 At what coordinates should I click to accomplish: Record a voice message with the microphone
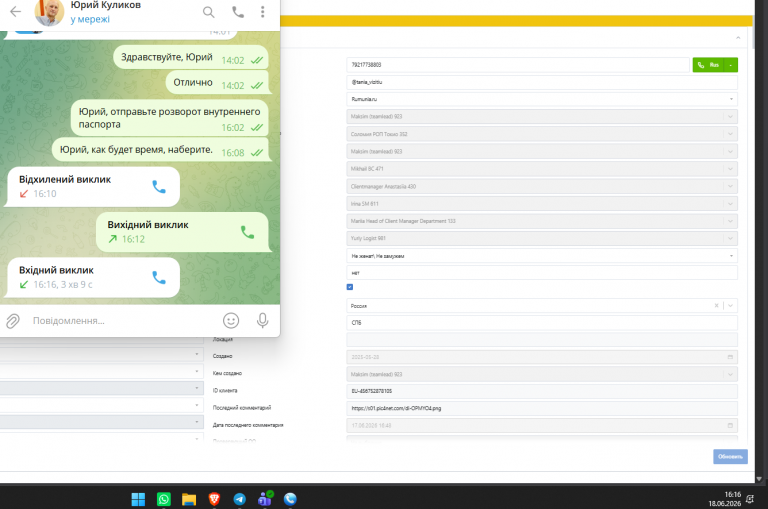(x=263, y=320)
